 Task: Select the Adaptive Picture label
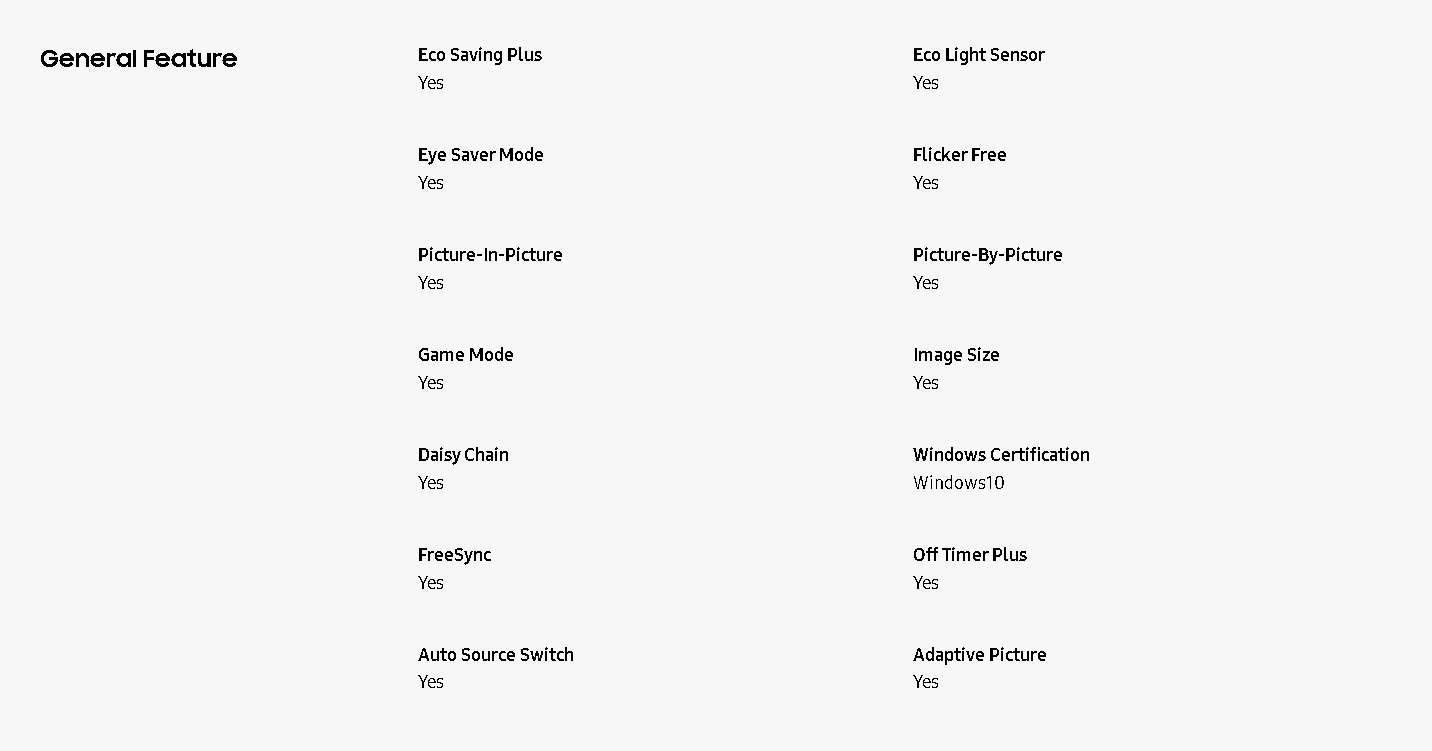[x=979, y=655]
